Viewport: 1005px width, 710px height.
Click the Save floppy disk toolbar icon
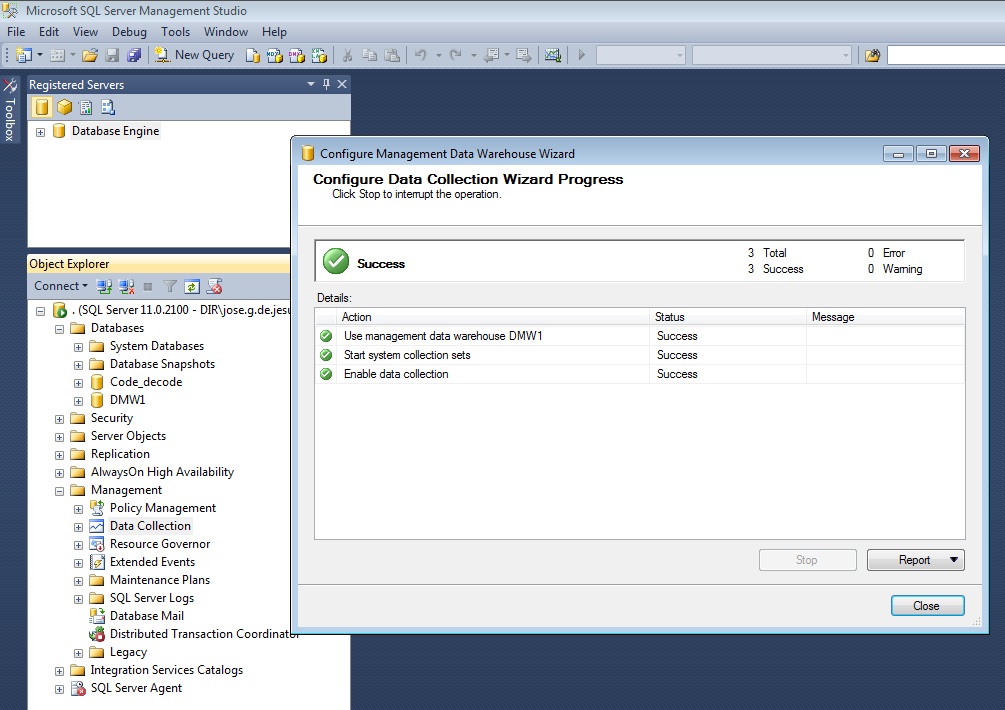pos(112,55)
